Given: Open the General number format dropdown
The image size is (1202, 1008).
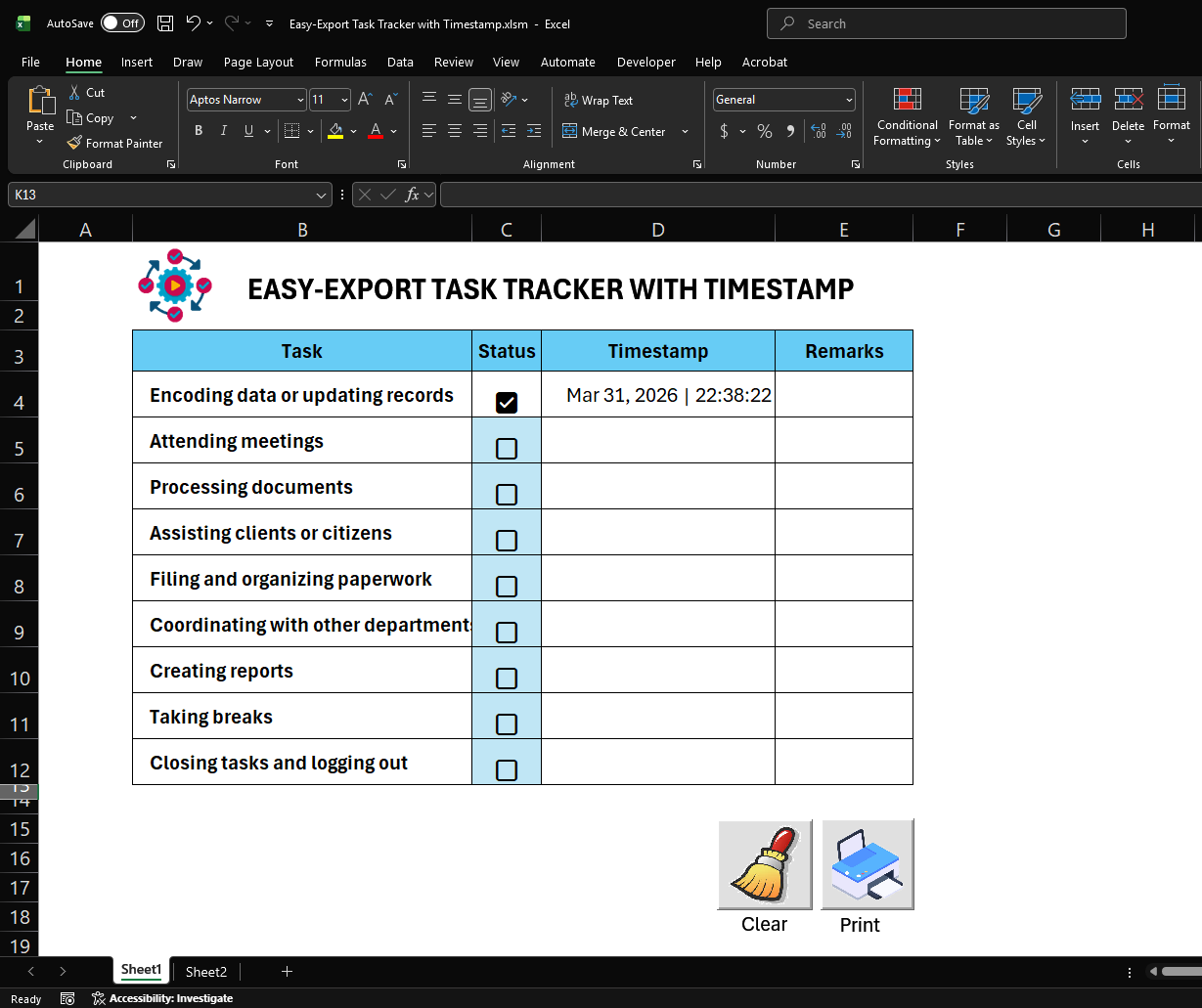Looking at the screenshot, I should tap(849, 99).
